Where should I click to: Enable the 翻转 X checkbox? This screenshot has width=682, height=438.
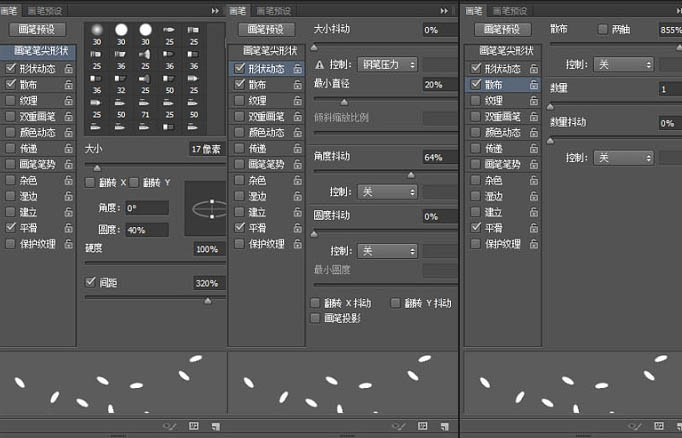pos(90,183)
